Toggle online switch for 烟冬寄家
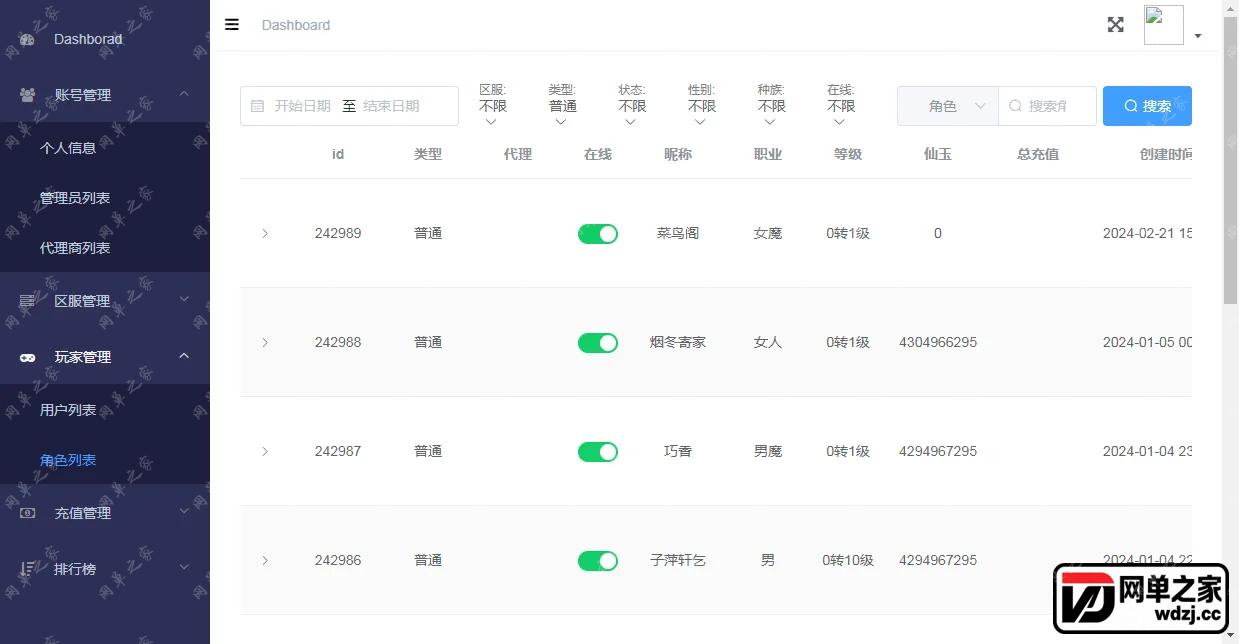The width and height of the screenshot is (1239, 644). (x=598, y=343)
